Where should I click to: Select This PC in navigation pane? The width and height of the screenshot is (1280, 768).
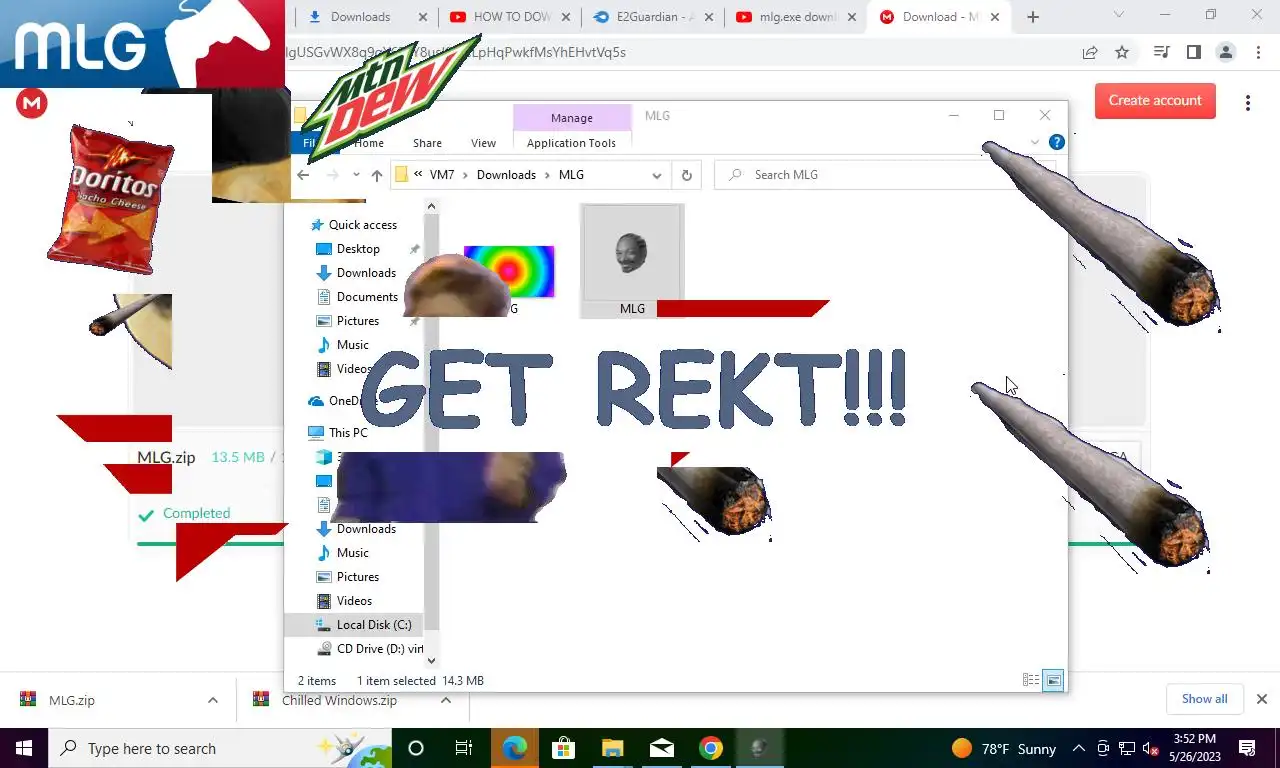(348, 433)
